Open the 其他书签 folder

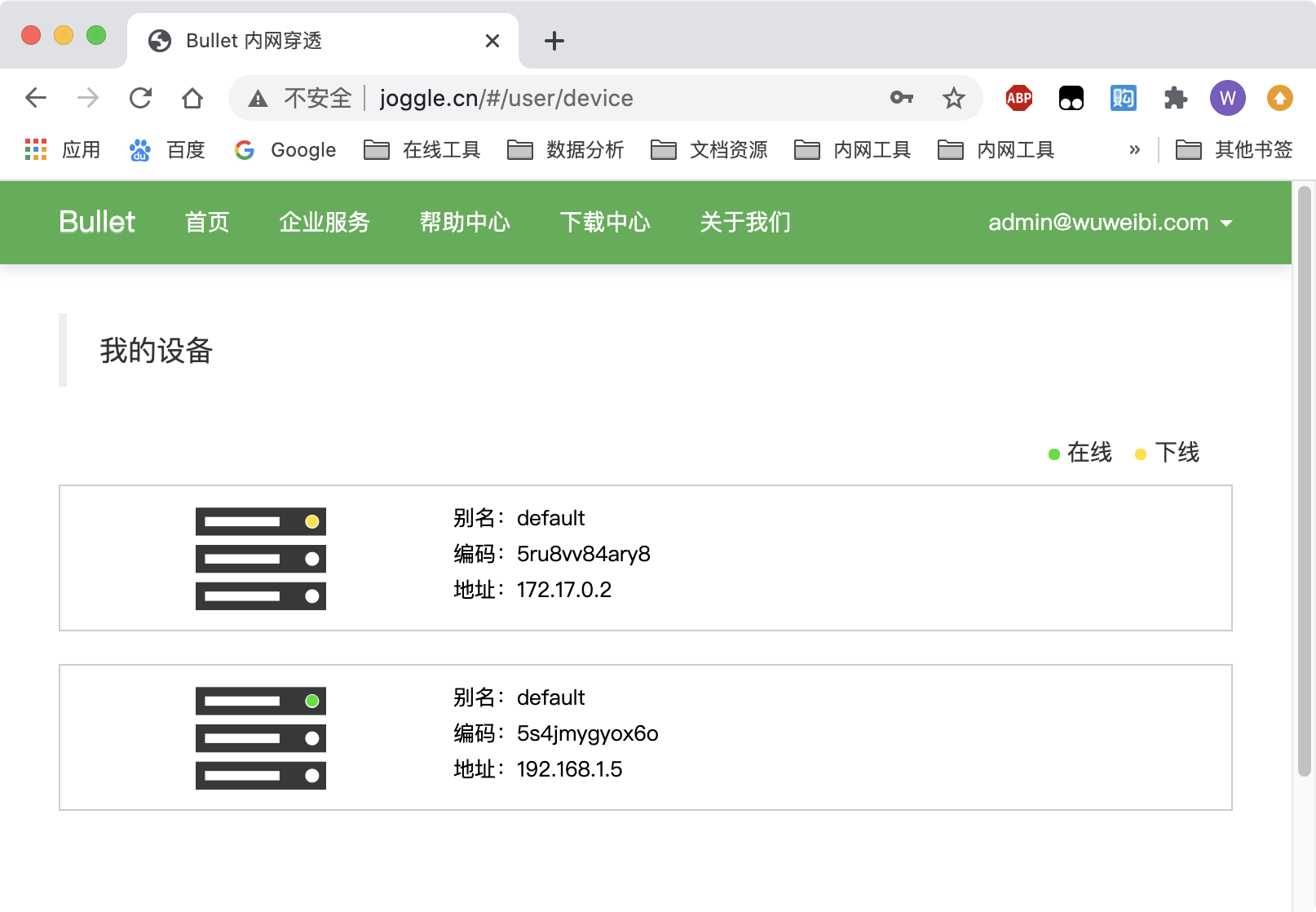(x=1234, y=150)
